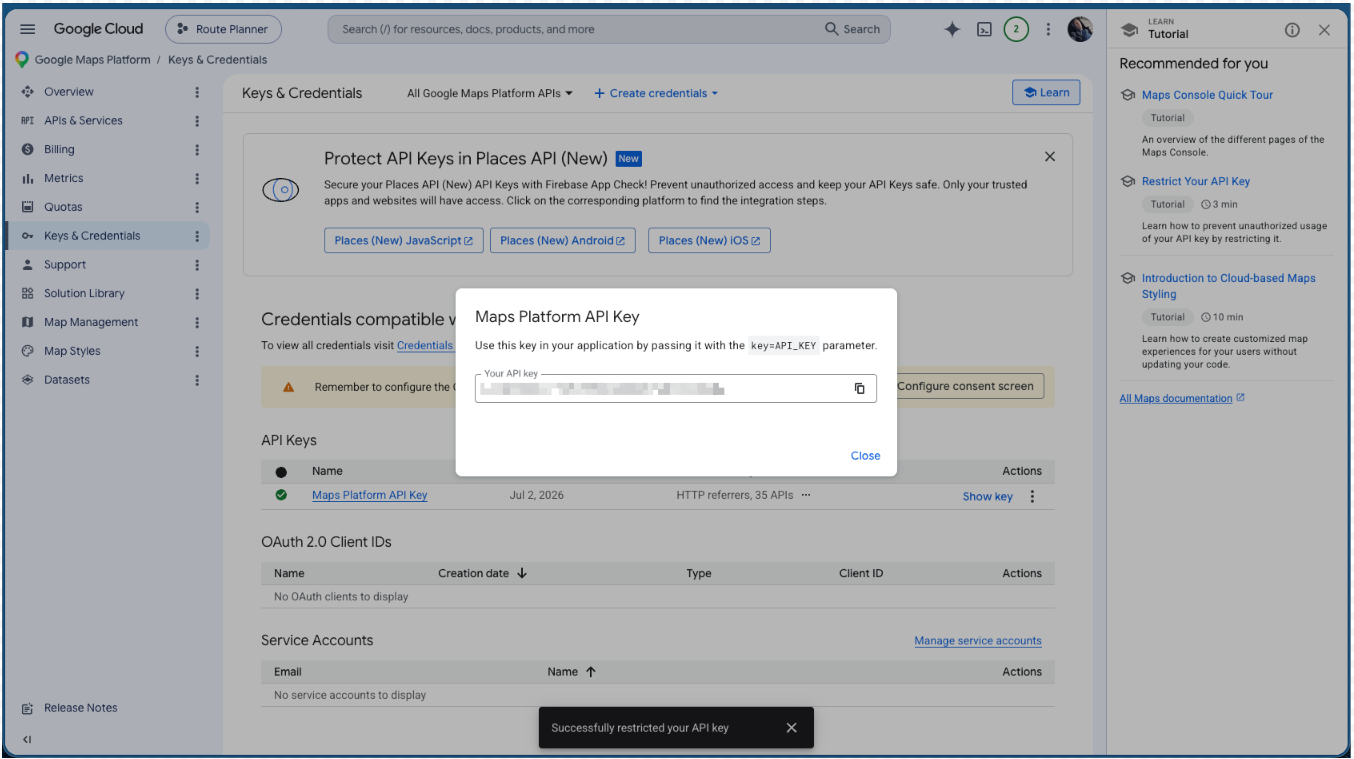Click the Google Cloud logo
1354x759 pixels.
[99, 29]
